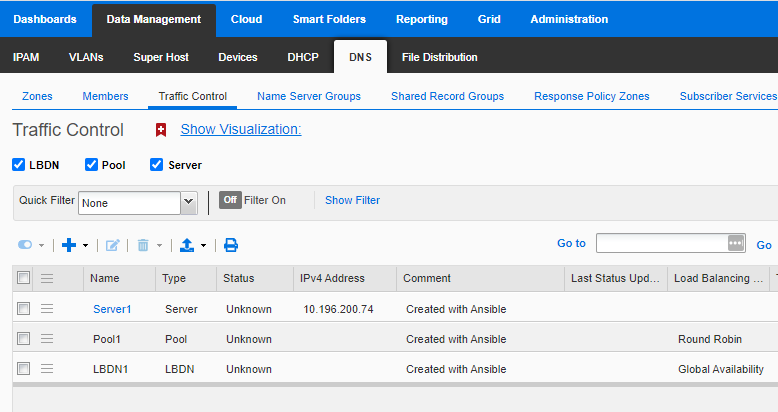This screenshot has width=778, height=412.
Task: Click the red bookmark icon beside Traffic Control
Action: point(160,130)
